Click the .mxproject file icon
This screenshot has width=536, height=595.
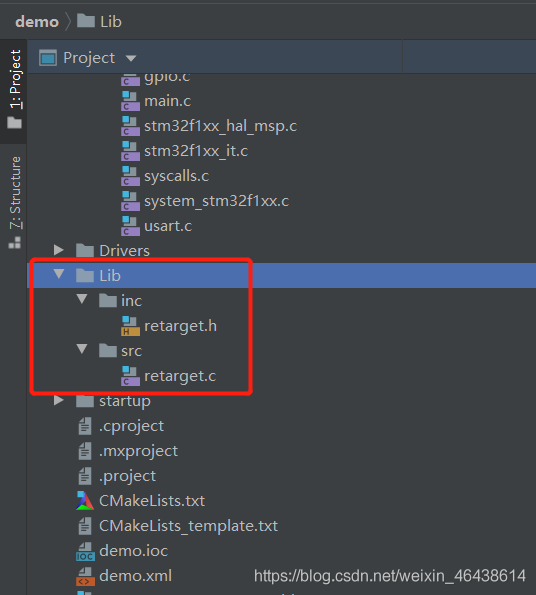(85, 451)
